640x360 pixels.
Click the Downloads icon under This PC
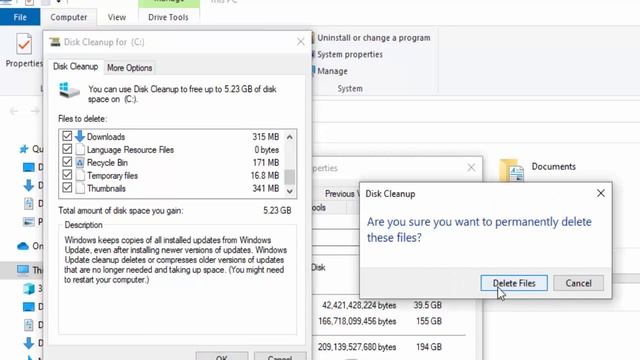[29, 343]
